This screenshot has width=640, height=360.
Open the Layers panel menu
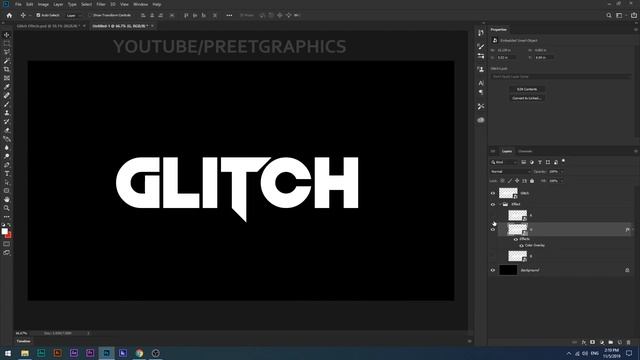pos(636,151)
